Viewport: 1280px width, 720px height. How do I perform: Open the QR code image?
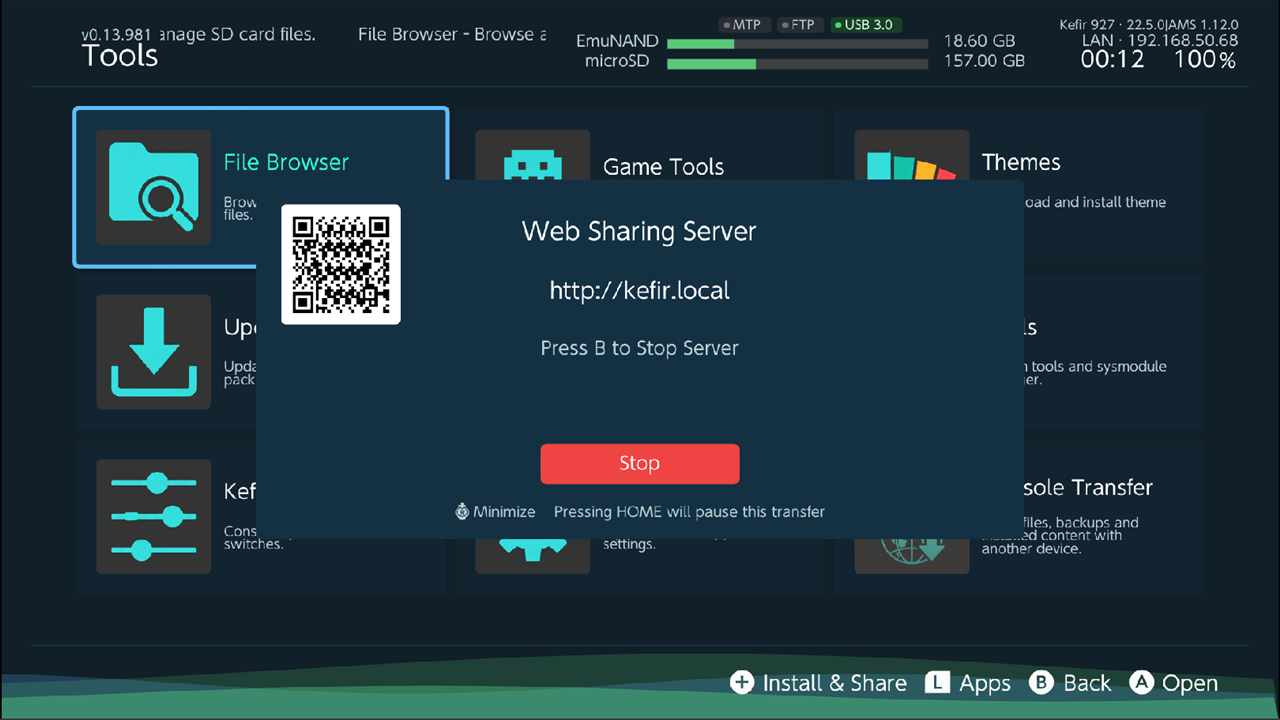tap(341, 265)
